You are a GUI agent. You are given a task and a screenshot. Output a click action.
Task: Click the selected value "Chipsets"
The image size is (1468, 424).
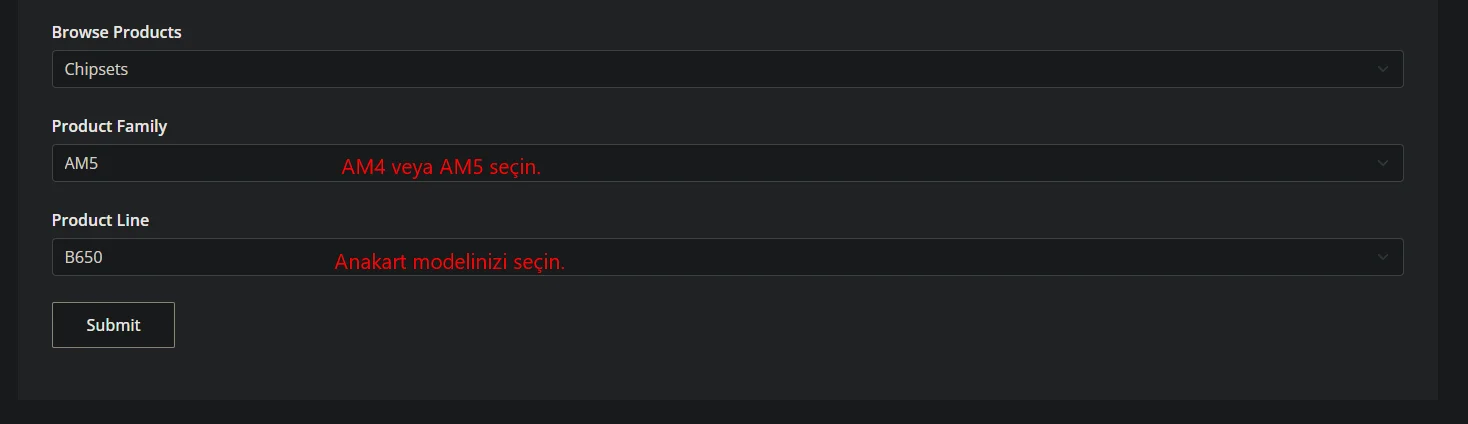96,70
